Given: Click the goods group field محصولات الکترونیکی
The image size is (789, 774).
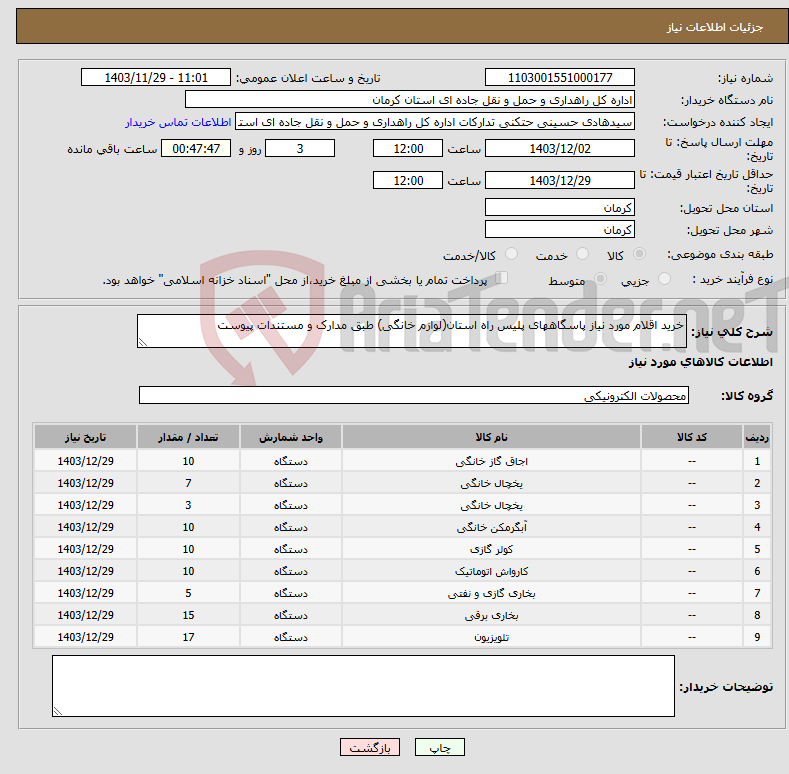Looking at the screenshot, I should coord(414,395).
